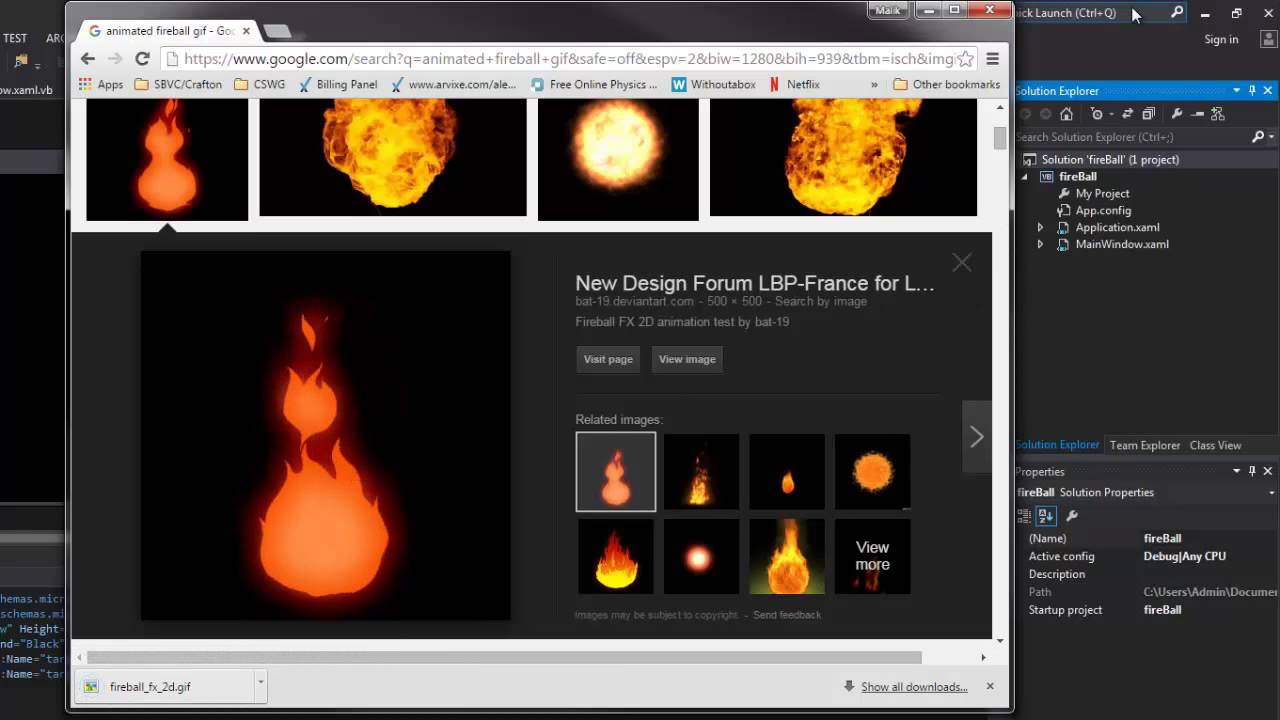The height and width of the screenshot is (720, 1280).
Task: Open the Apps bookmark shortcut
Action: click(101, 84)
